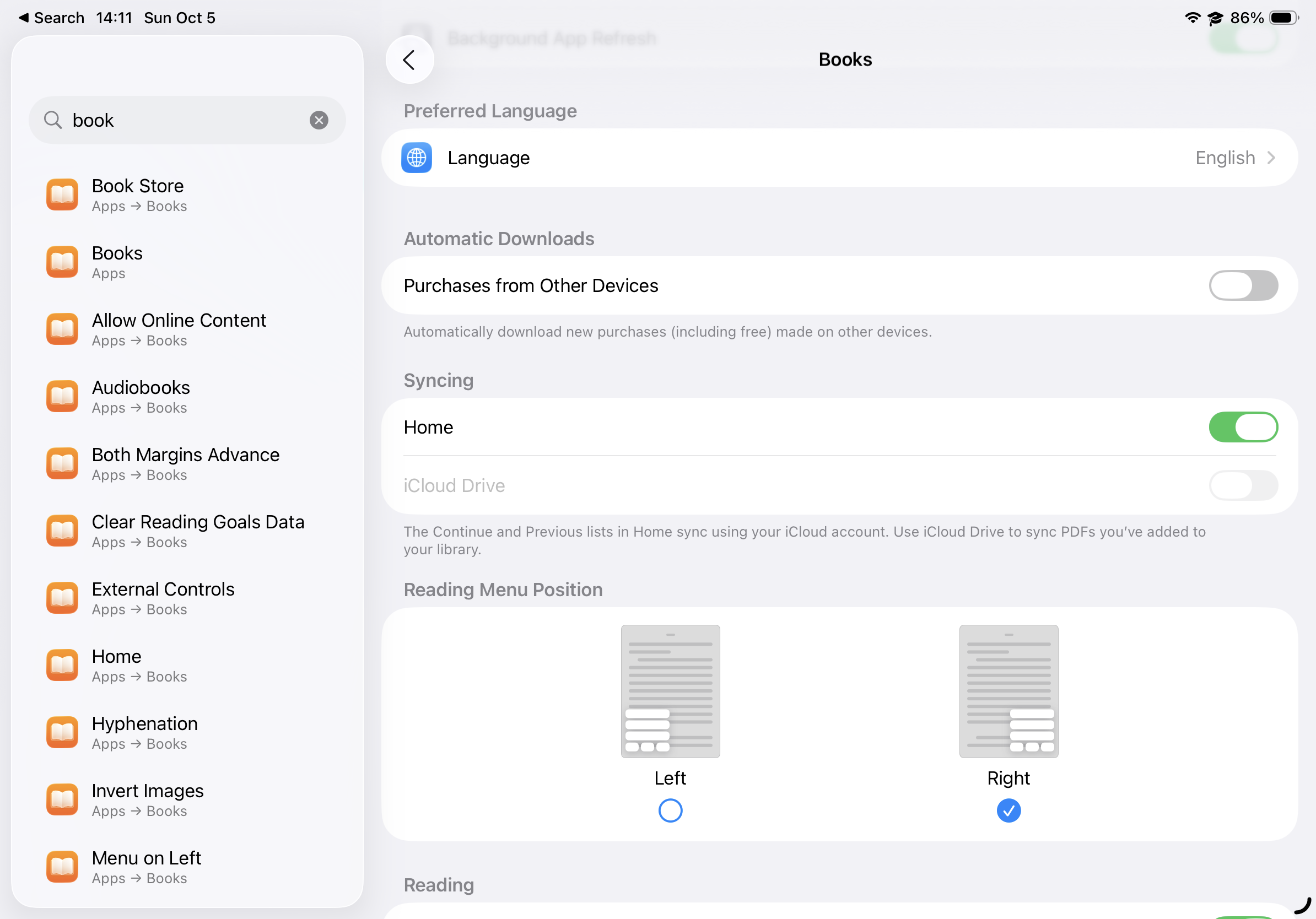Select Right reading menu radio button
The image size is (1316, 919).
[x=1008, y=810]
